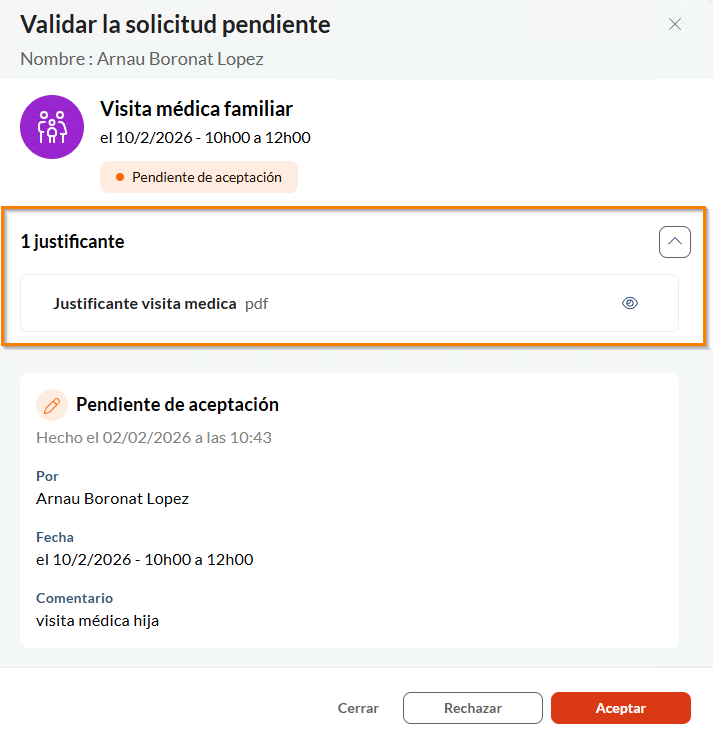
Task: Click the Hecho el 02/02/2026 timestamp
Action: point(154,437)
